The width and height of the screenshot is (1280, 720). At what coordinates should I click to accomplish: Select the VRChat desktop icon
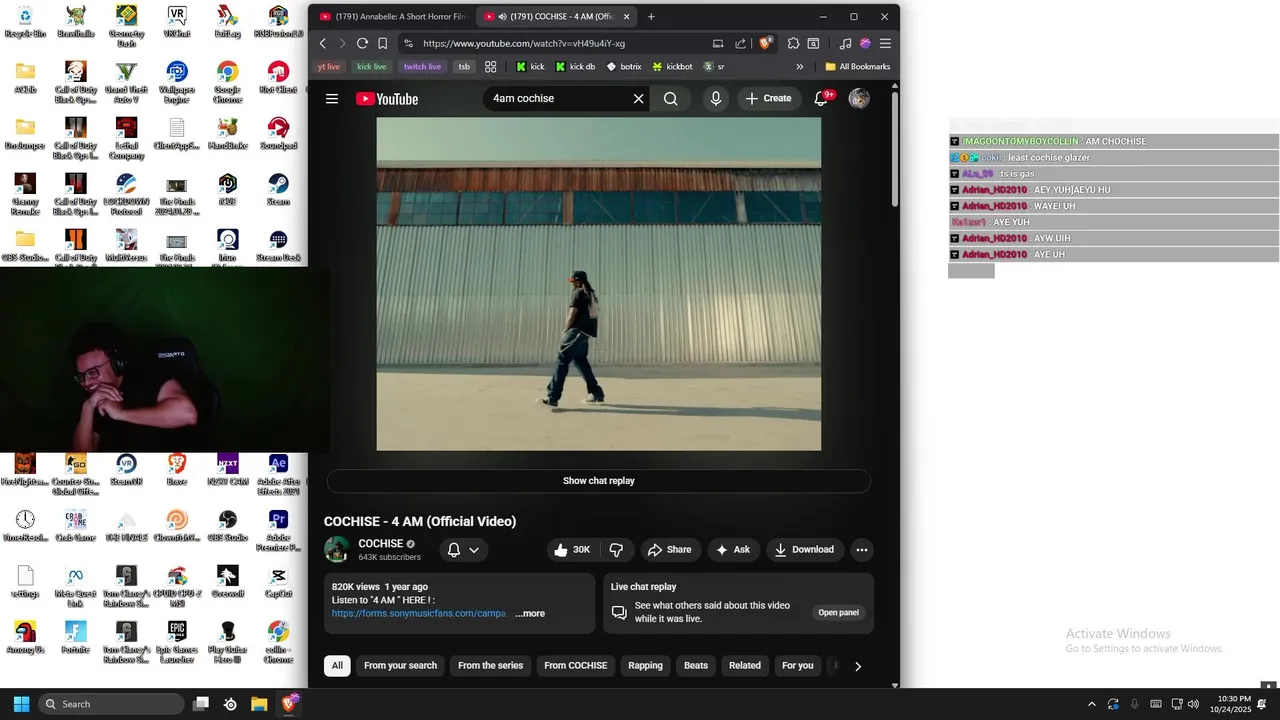pyautogui.click(x=177, y=21)
